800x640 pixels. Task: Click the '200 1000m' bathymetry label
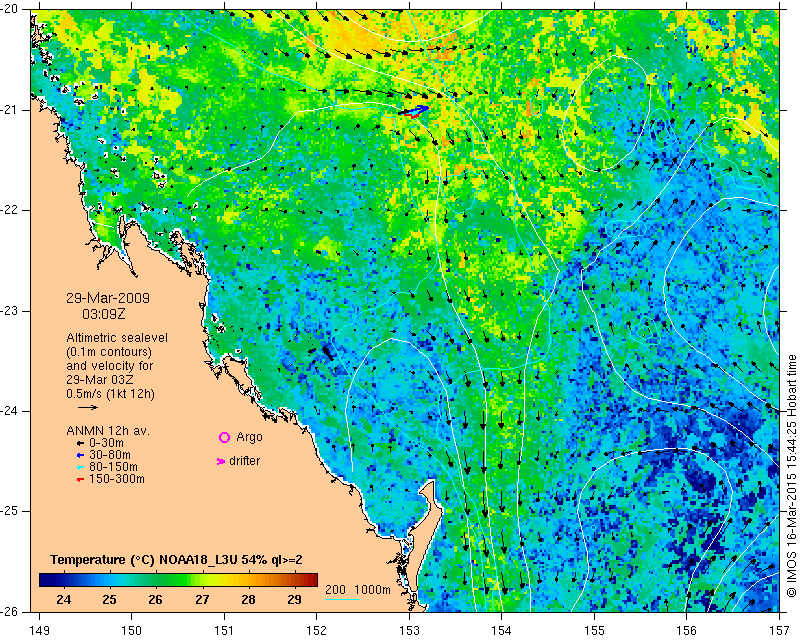click(358, 590)
